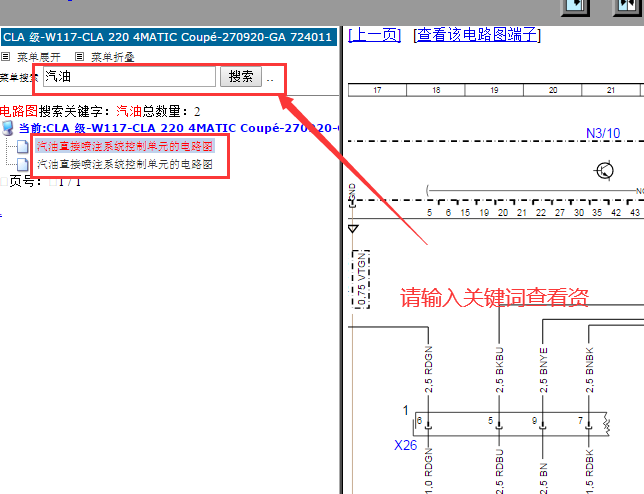Click column 19 in the diagram ruler
This screenshot has height=494, width=644.
(x=494, y=90)
